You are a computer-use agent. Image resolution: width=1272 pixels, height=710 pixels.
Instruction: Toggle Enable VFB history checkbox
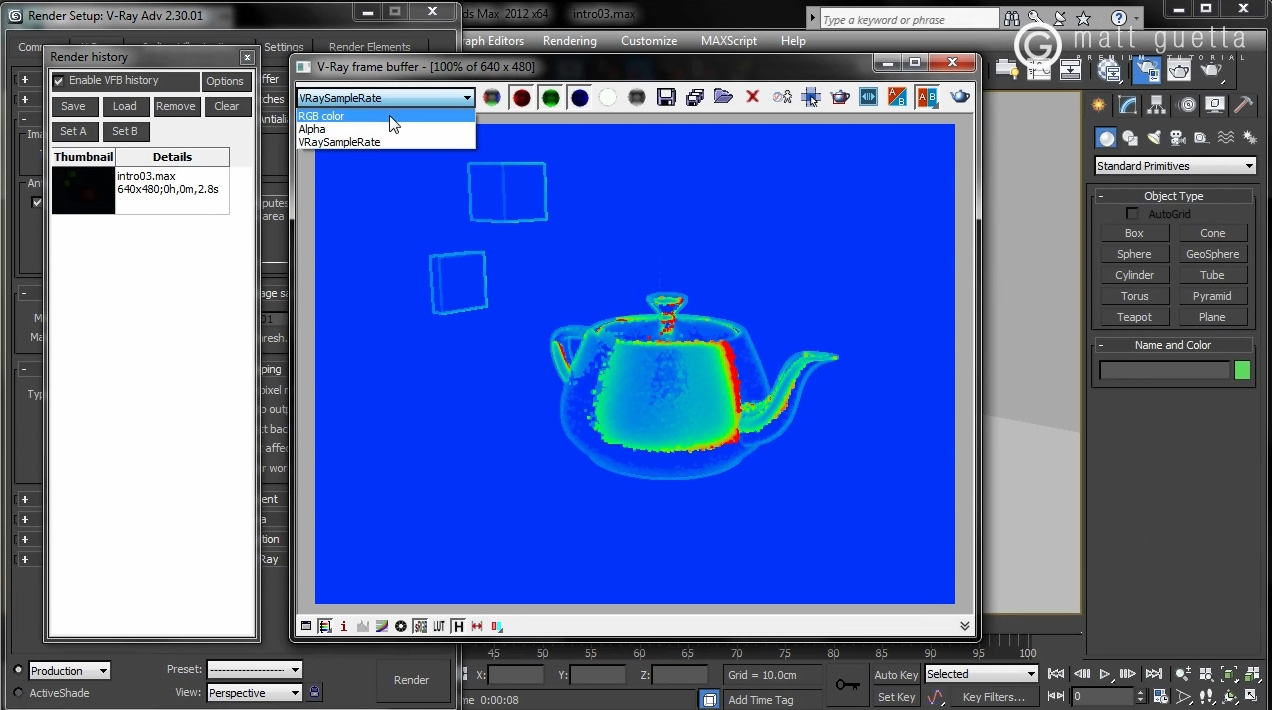pyautogui.click(x=58, y=81)
